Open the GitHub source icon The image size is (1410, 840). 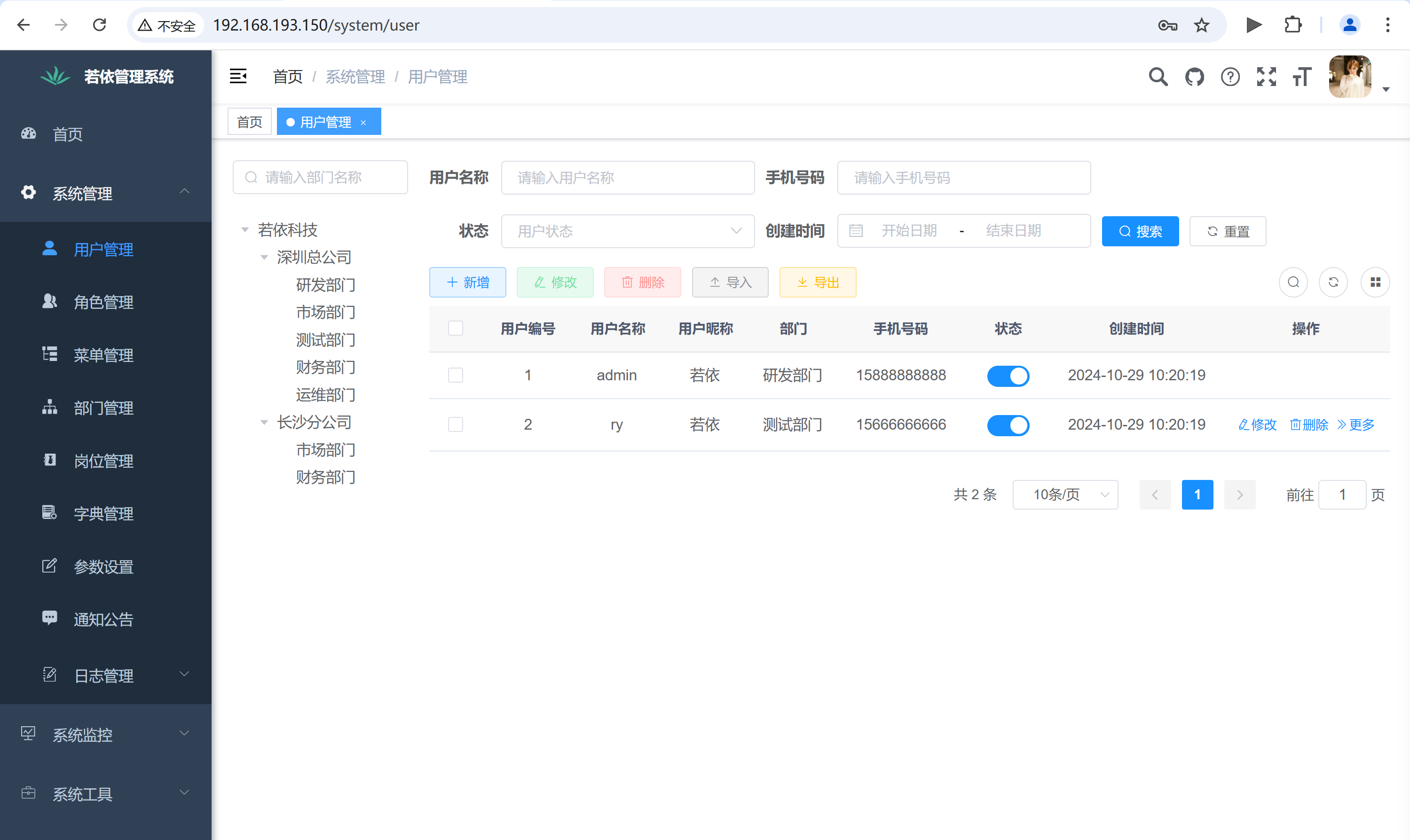(x=1194, y=77)
